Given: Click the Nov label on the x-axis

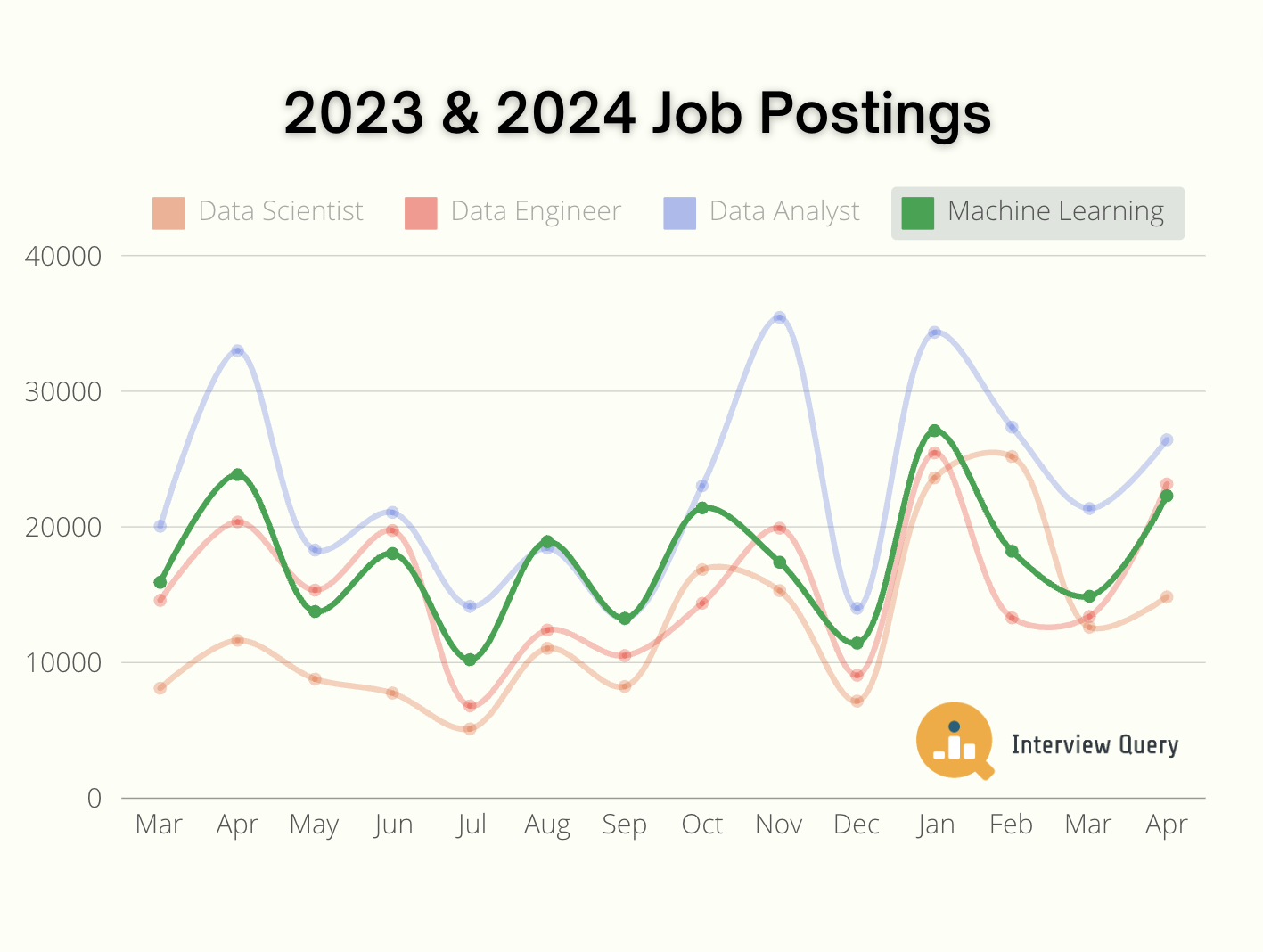Looking at the screenshot, I should (x=778, y=825).
